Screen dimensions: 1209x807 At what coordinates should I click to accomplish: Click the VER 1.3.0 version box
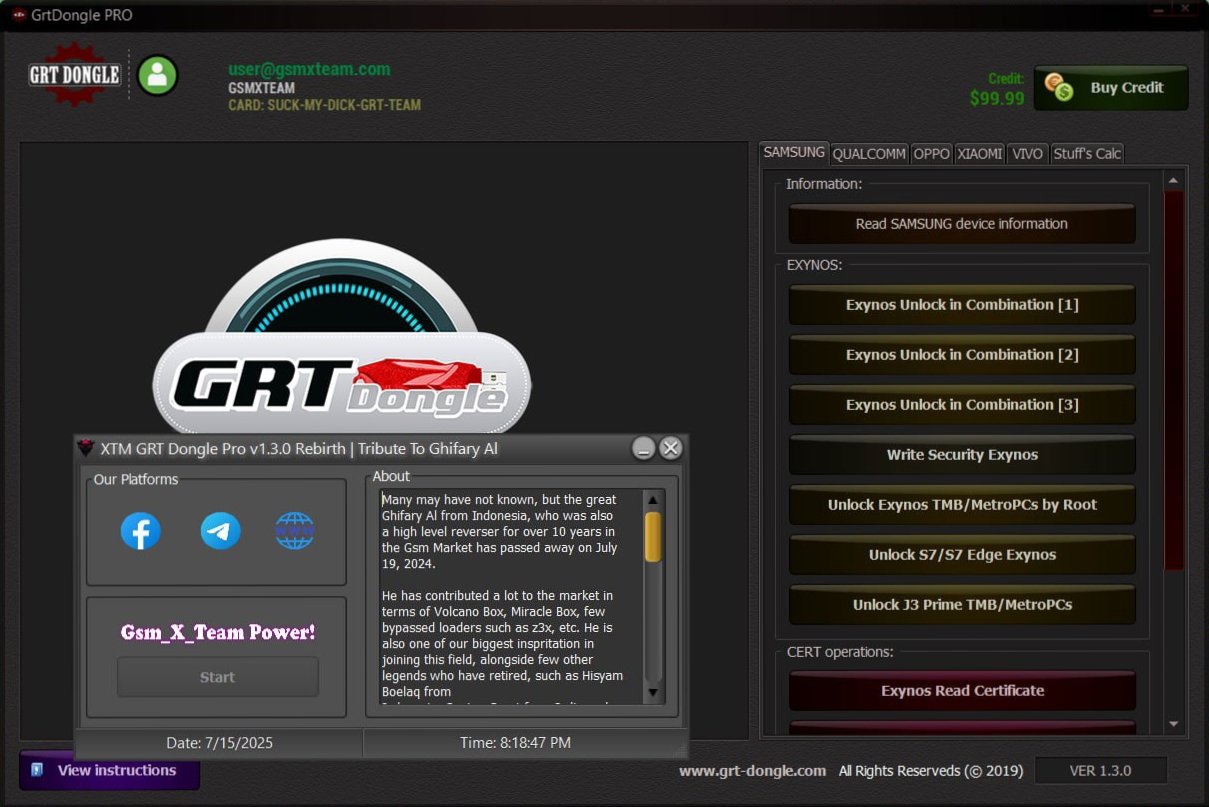(1100, 771)
